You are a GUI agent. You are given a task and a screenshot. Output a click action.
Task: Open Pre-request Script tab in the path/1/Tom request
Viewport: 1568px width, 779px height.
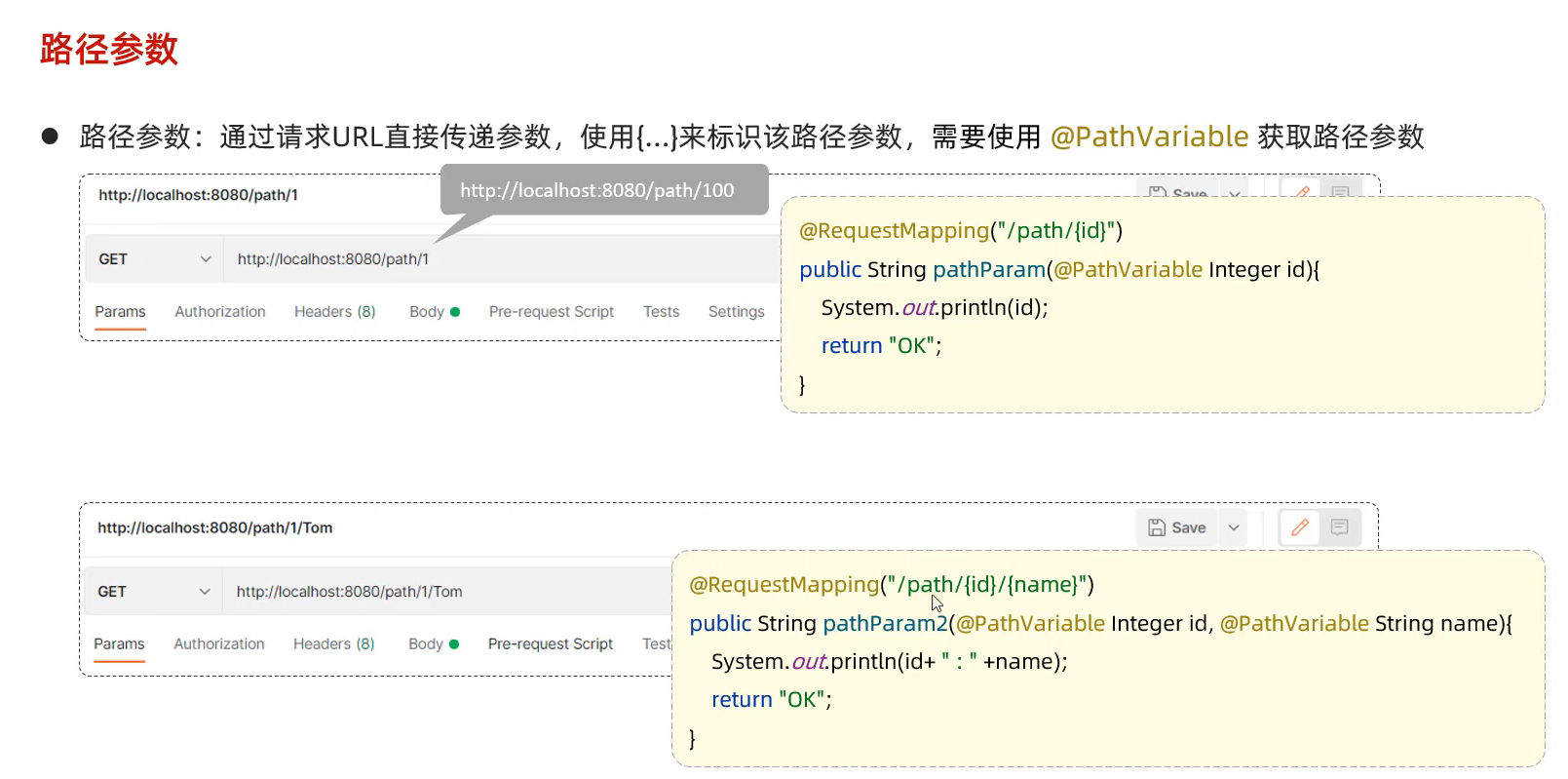pyautogui.click(x=550, y=644)
